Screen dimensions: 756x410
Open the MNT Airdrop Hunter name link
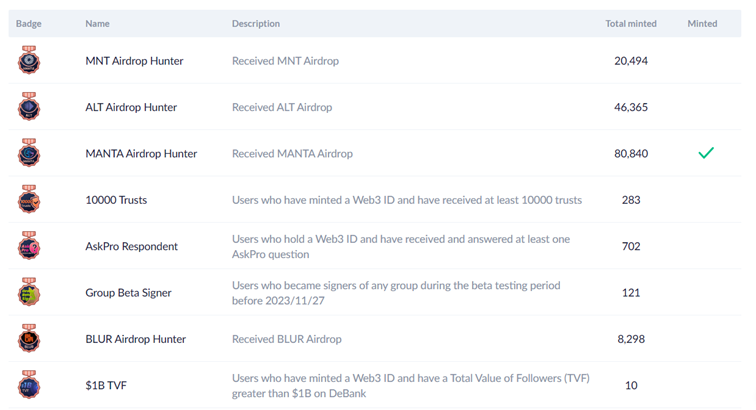[x=134, y=61]
